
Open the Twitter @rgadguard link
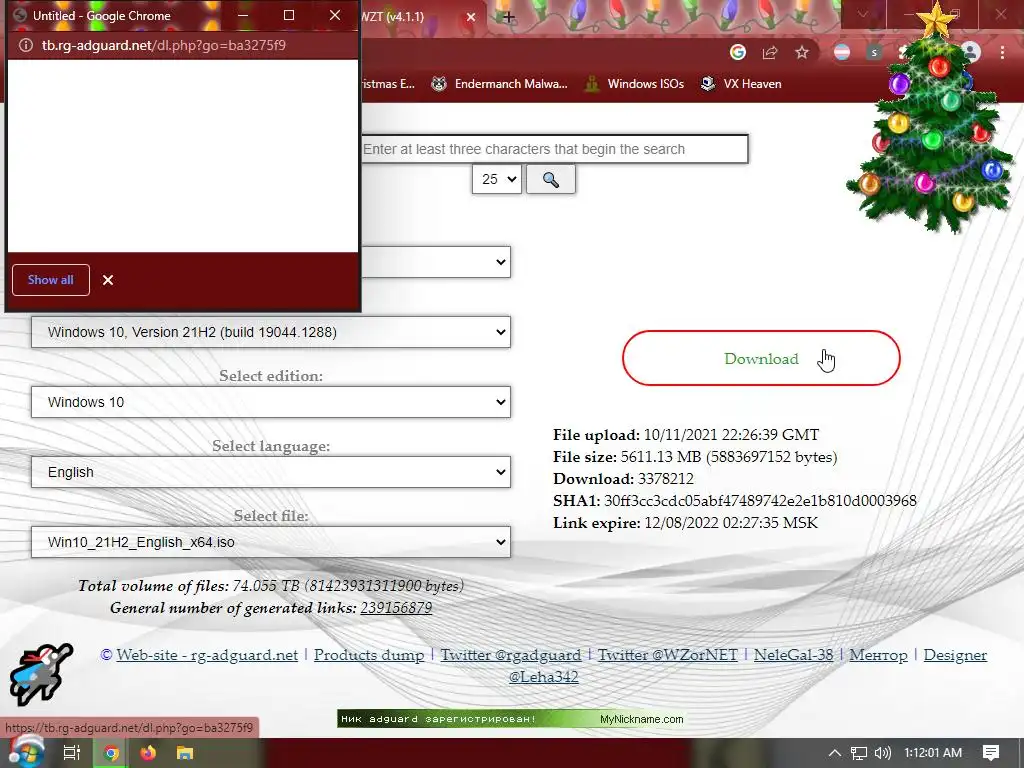tap(511, 655)
